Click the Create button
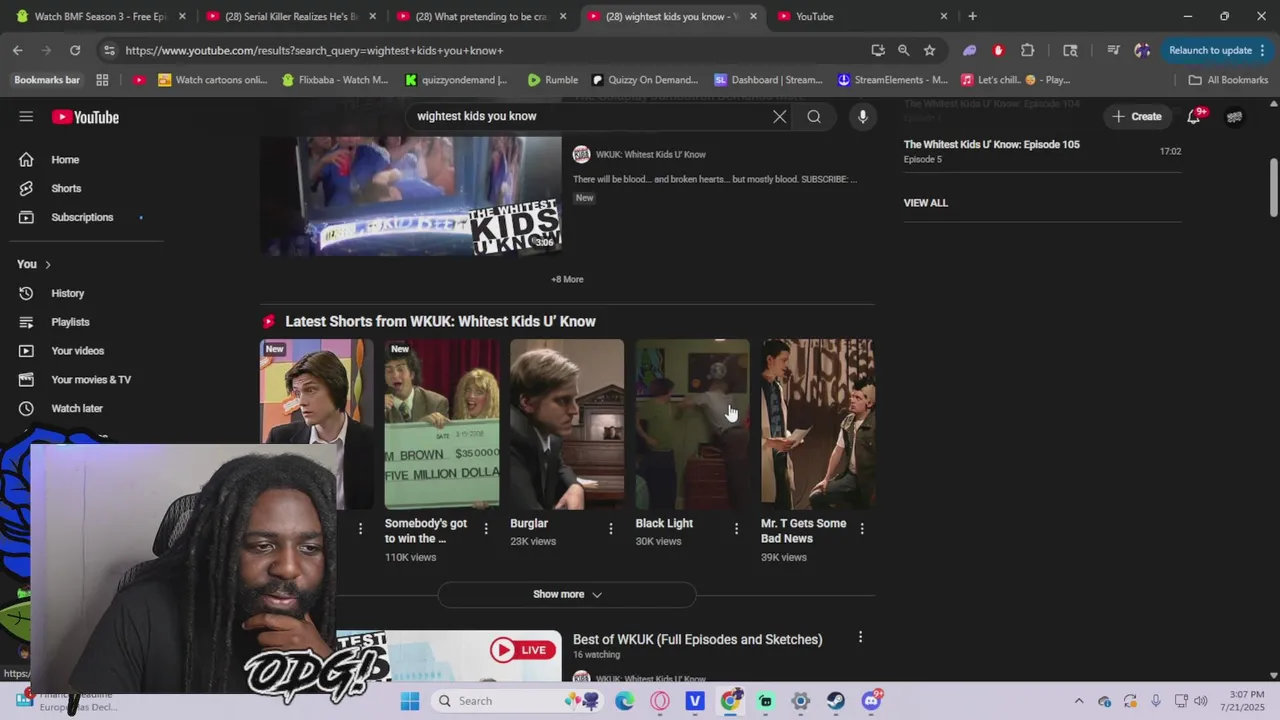Viewport: 1280px width, 720px height. tap(1137, 117)
